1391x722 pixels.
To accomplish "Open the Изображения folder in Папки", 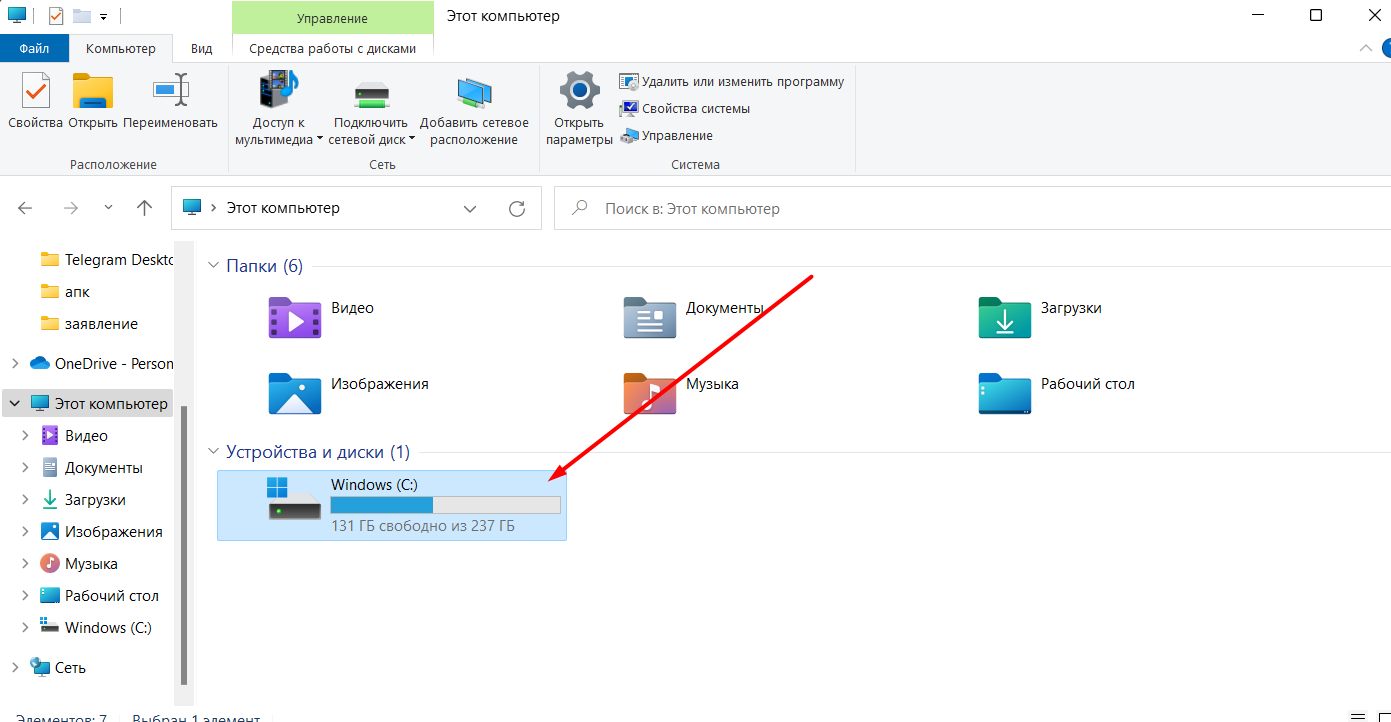I will [349, 393].
